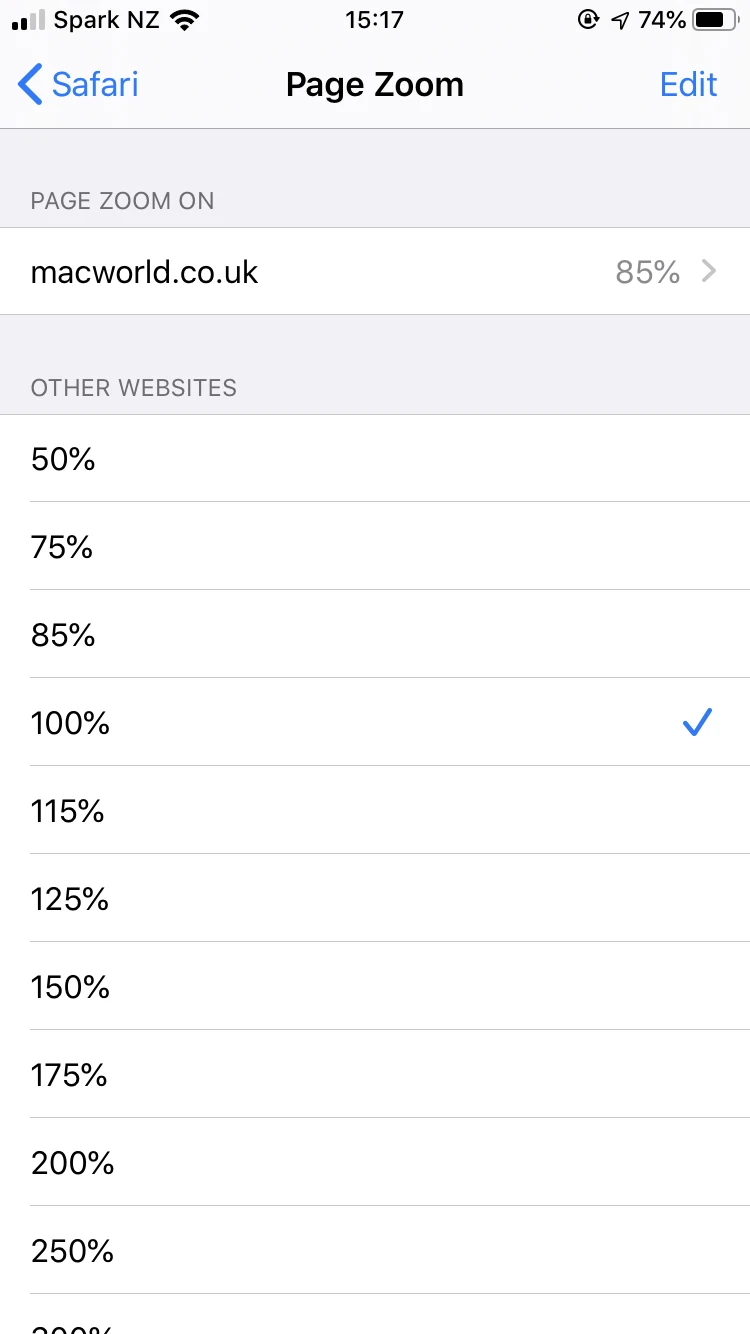Select 75% zoom for other websites
This screenshot has height=1334, width=750.
click(375, 547)
